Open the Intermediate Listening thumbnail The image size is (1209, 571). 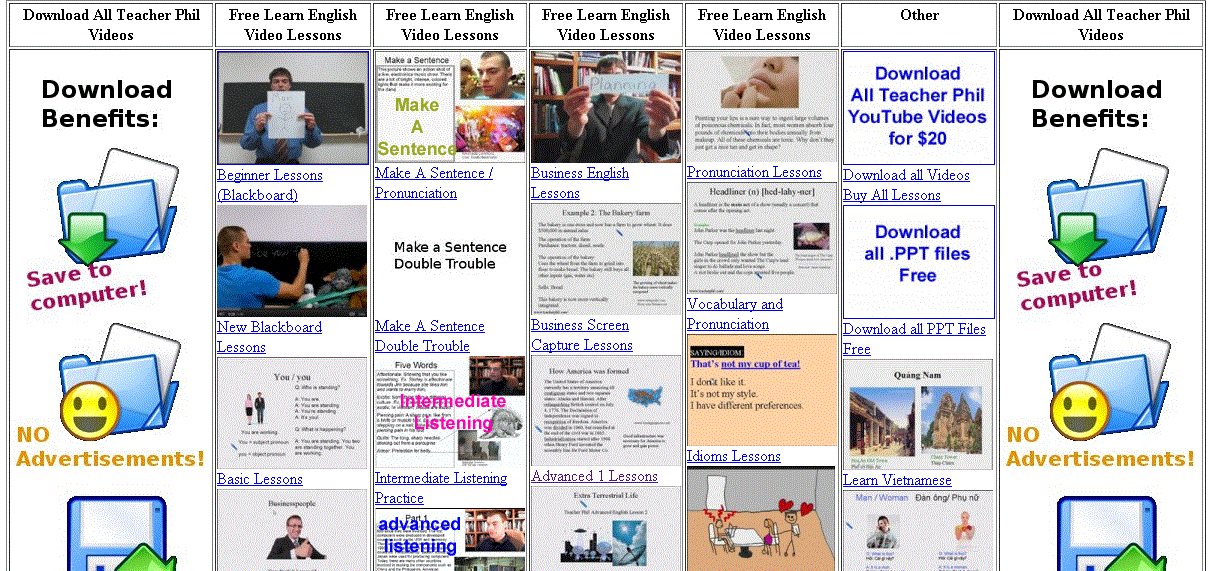pyautogui.click(x=450, y=412)
